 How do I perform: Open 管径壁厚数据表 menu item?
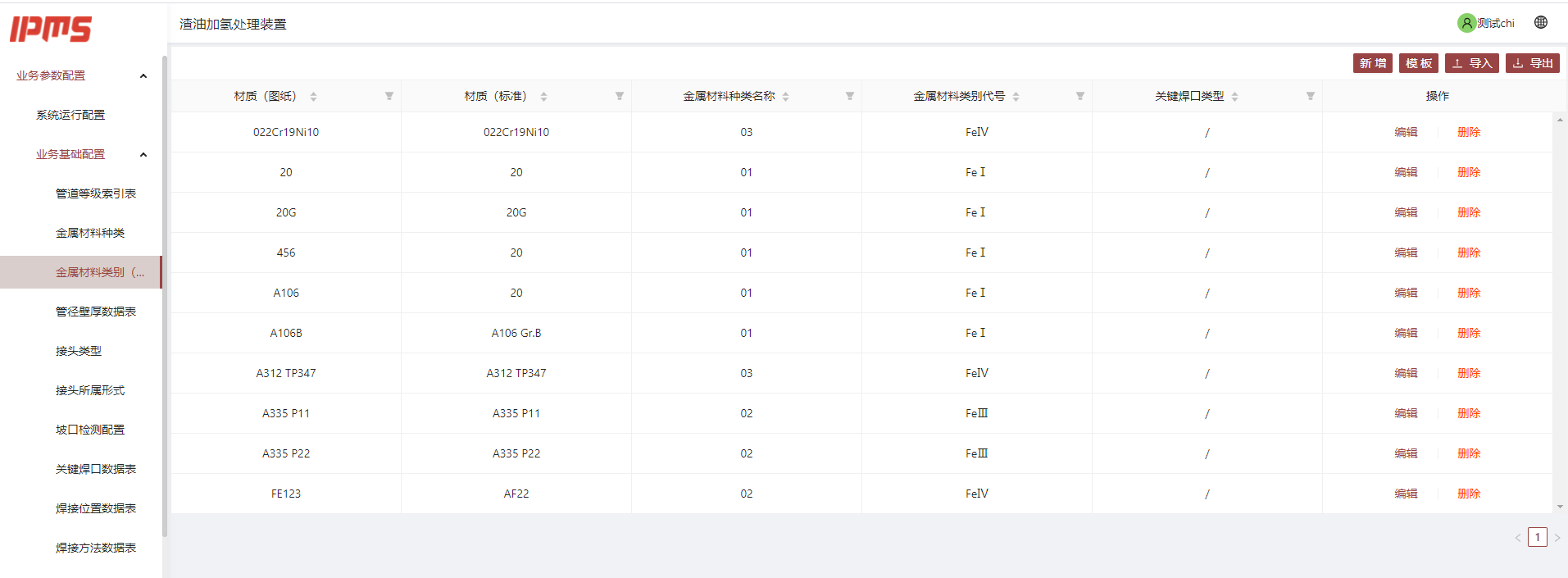click(96, 312)
